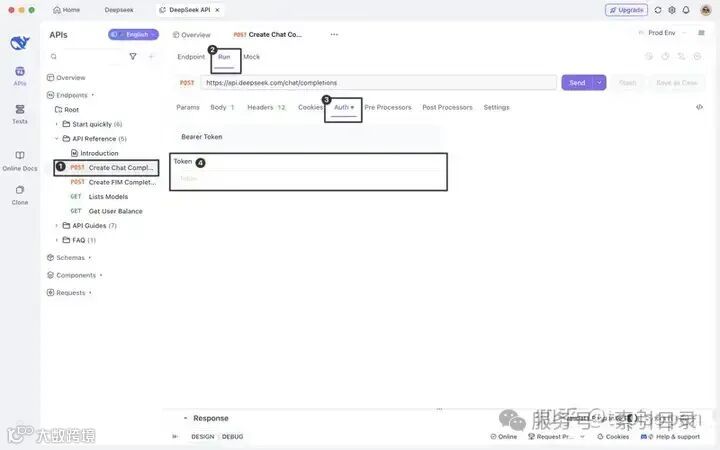Switch to the Deepseek window tab
Screen dimensions: 720x450
coord(118,10)
